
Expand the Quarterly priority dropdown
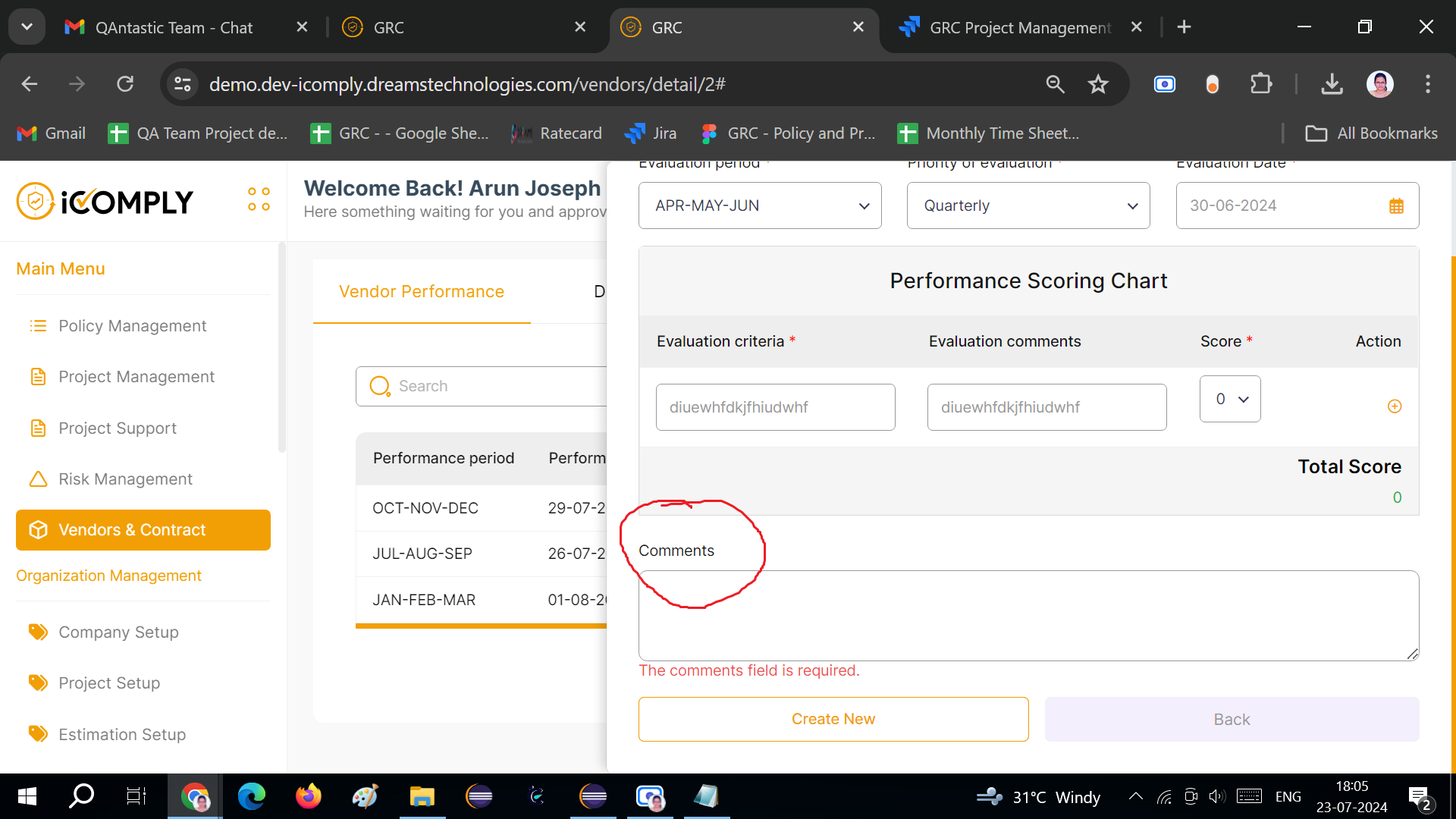click(x=1028, y=206)
